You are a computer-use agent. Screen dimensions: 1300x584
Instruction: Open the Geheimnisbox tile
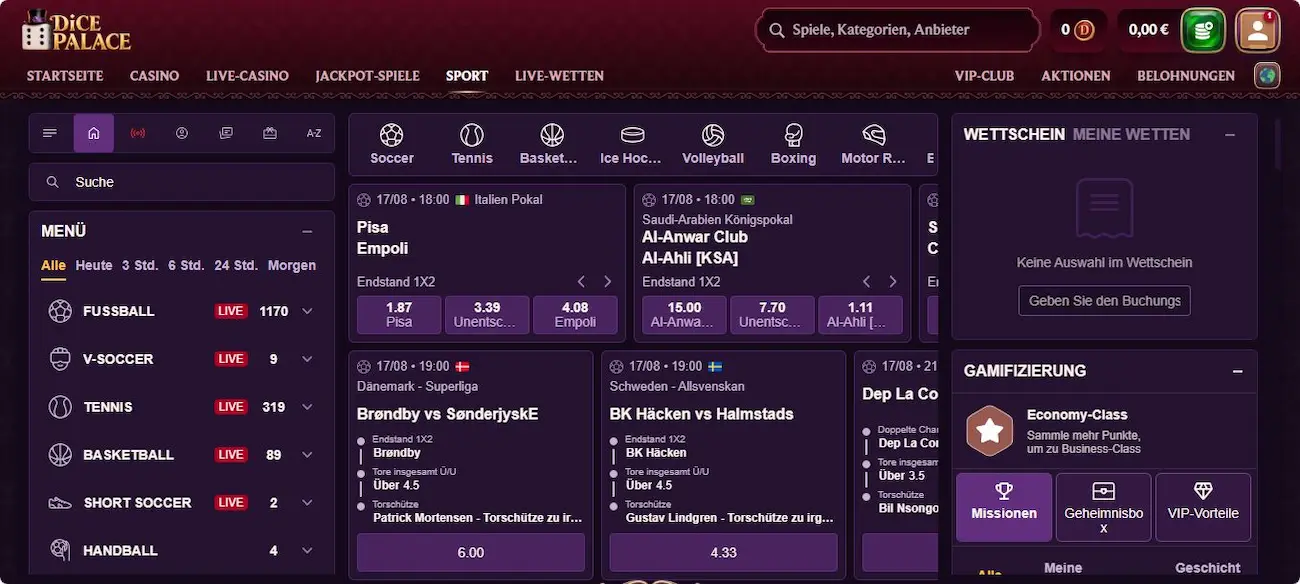1103,507
